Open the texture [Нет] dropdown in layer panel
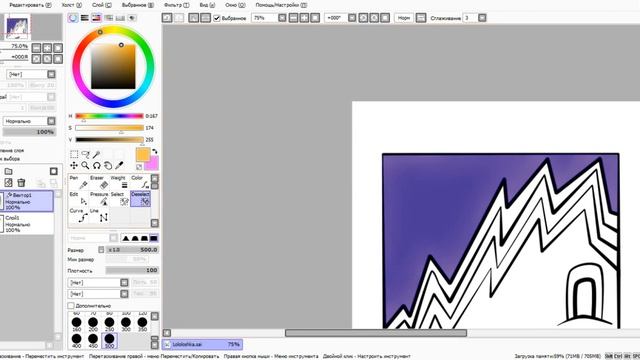This screenshot has width=640, height=360. point(51,74)
